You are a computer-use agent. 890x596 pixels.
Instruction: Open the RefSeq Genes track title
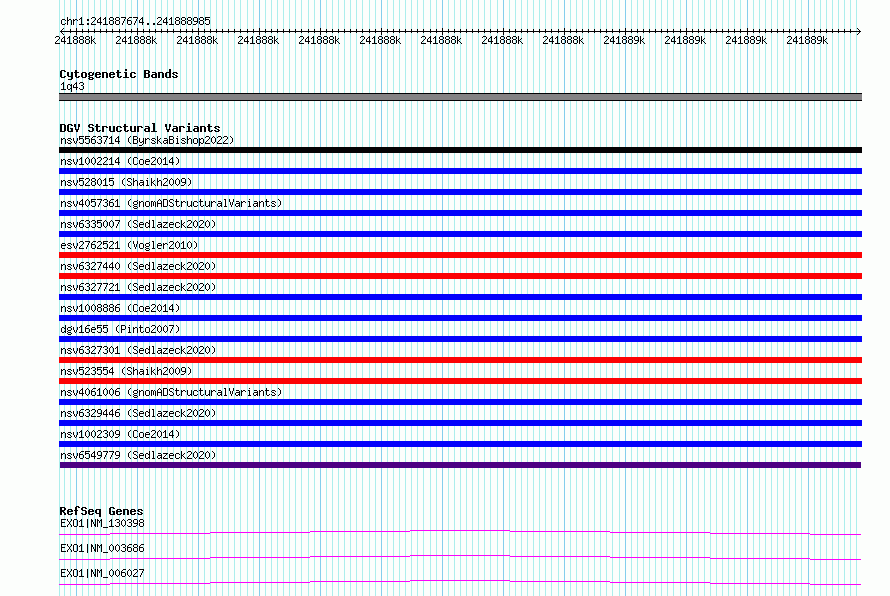click(101, 511)
